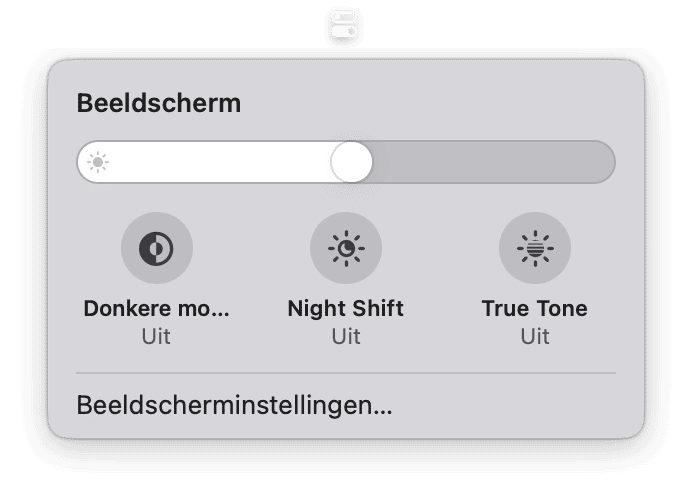Click the Uit status under Night Shift
This screenshot has width=676, height=494.
(346, 336)
